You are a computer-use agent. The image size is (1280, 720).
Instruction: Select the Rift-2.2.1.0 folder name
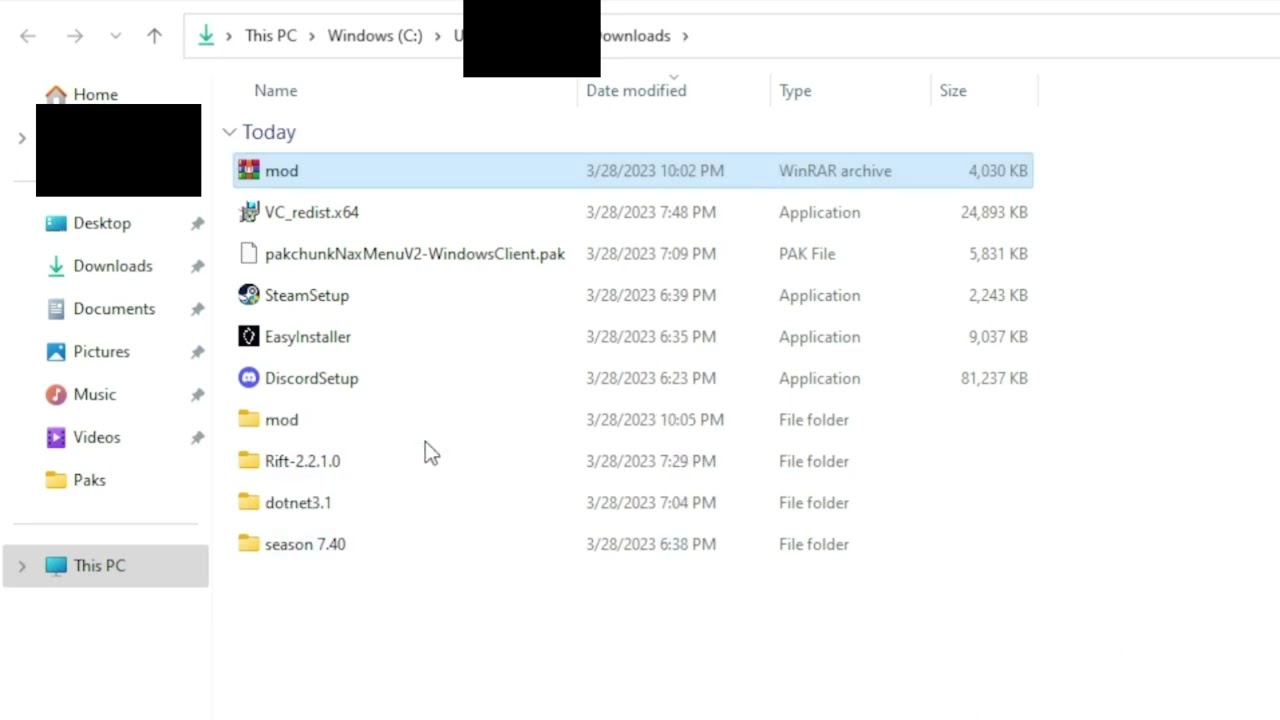302,461
